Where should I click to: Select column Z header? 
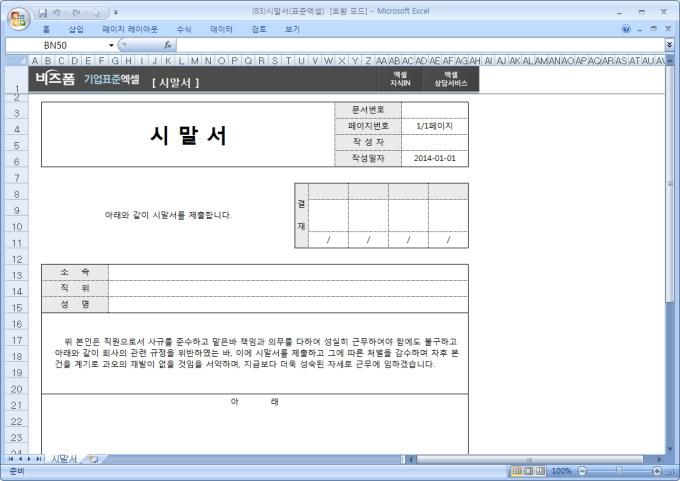click(368, 61)
